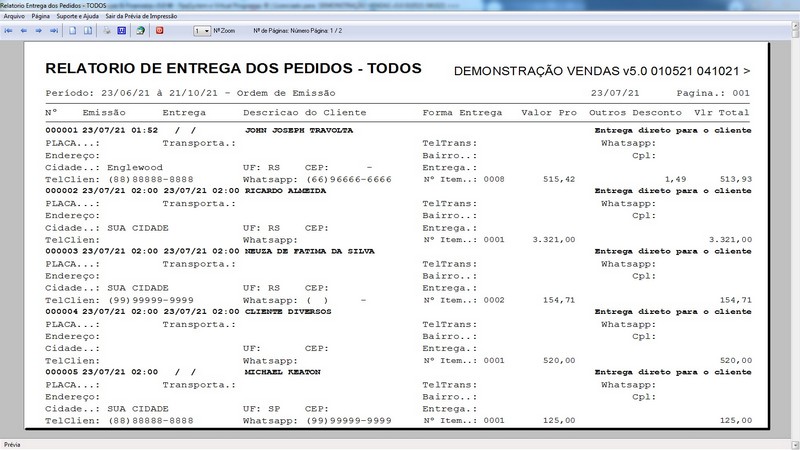Click the Entrega column header
Image resolution: width=800 pixels, height=450 pixels.
click(x=184, y=113)
